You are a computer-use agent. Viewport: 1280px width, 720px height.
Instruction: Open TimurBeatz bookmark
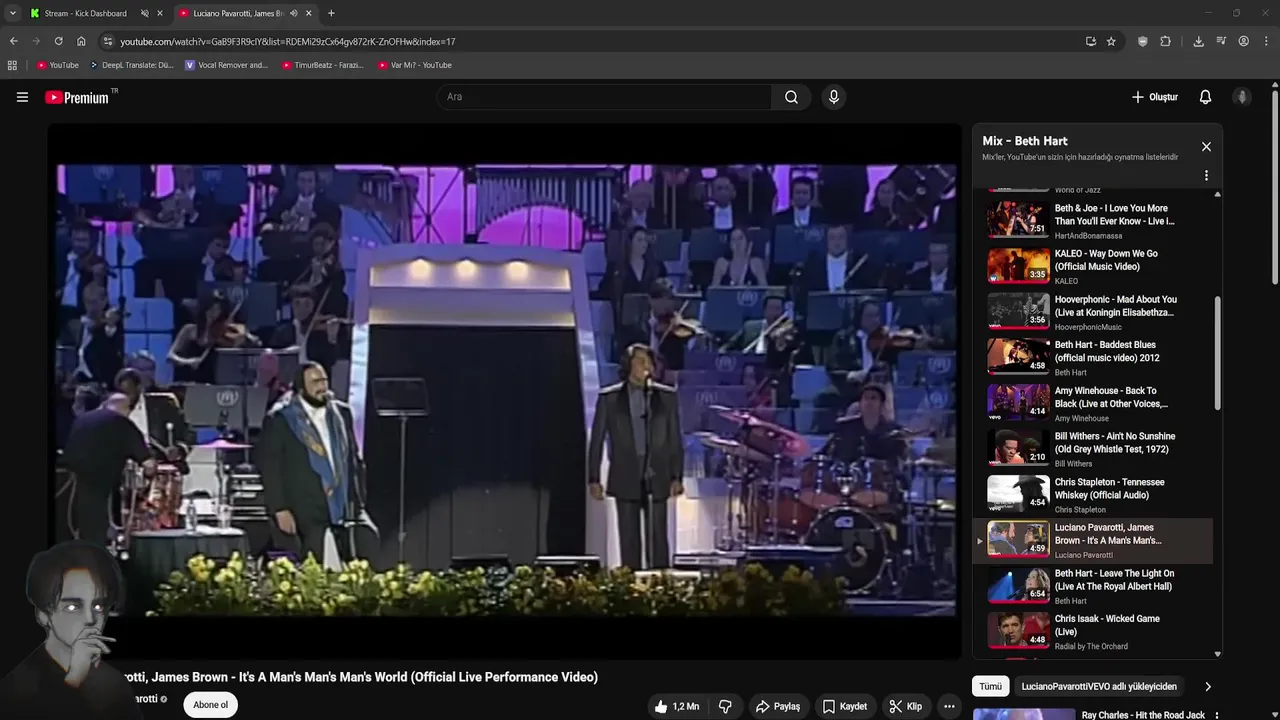coord(322,65)
